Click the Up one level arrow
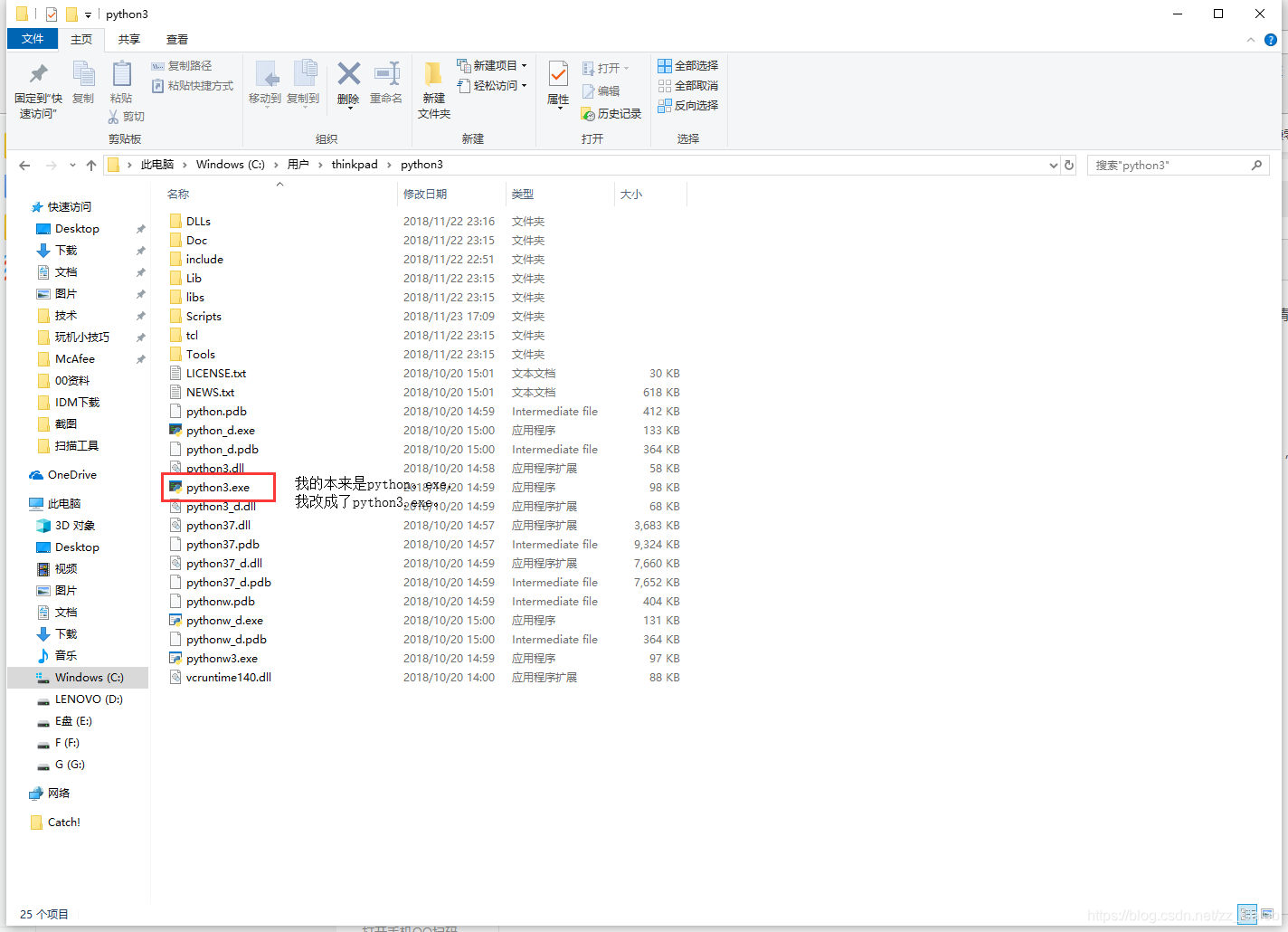This screenshot has width=1288, height=932. [91, 166]
